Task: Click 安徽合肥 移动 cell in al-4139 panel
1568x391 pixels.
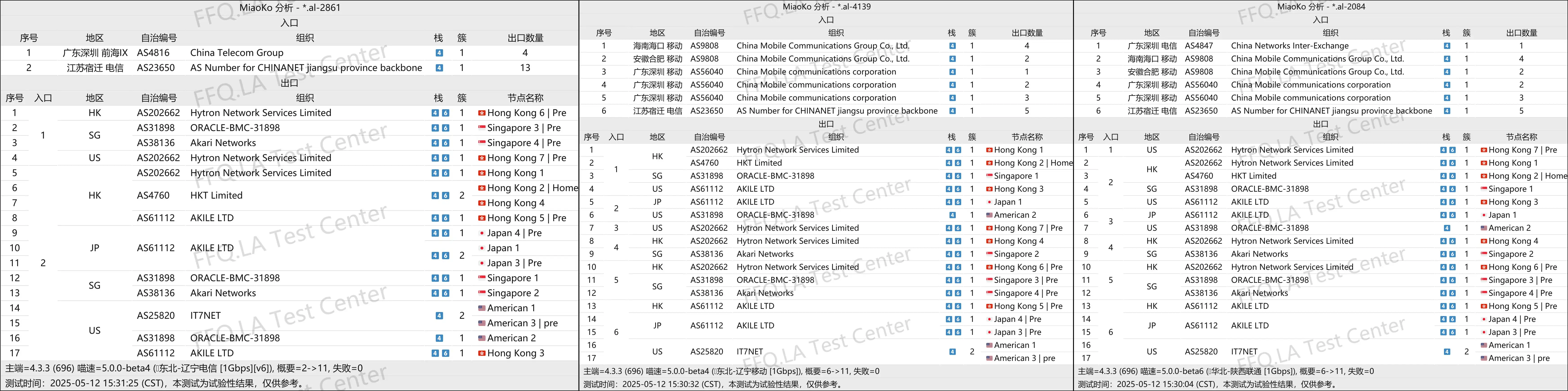Action: point(657,59)
